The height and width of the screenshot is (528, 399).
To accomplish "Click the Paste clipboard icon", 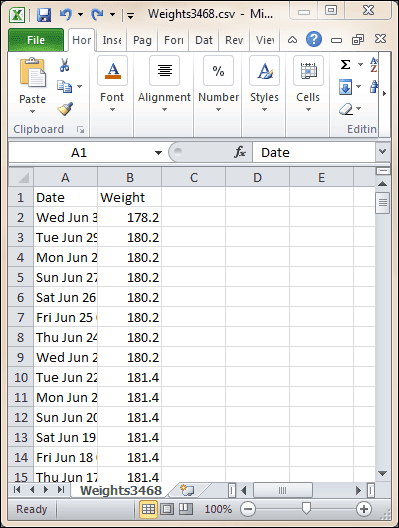I will click(33, 72).
